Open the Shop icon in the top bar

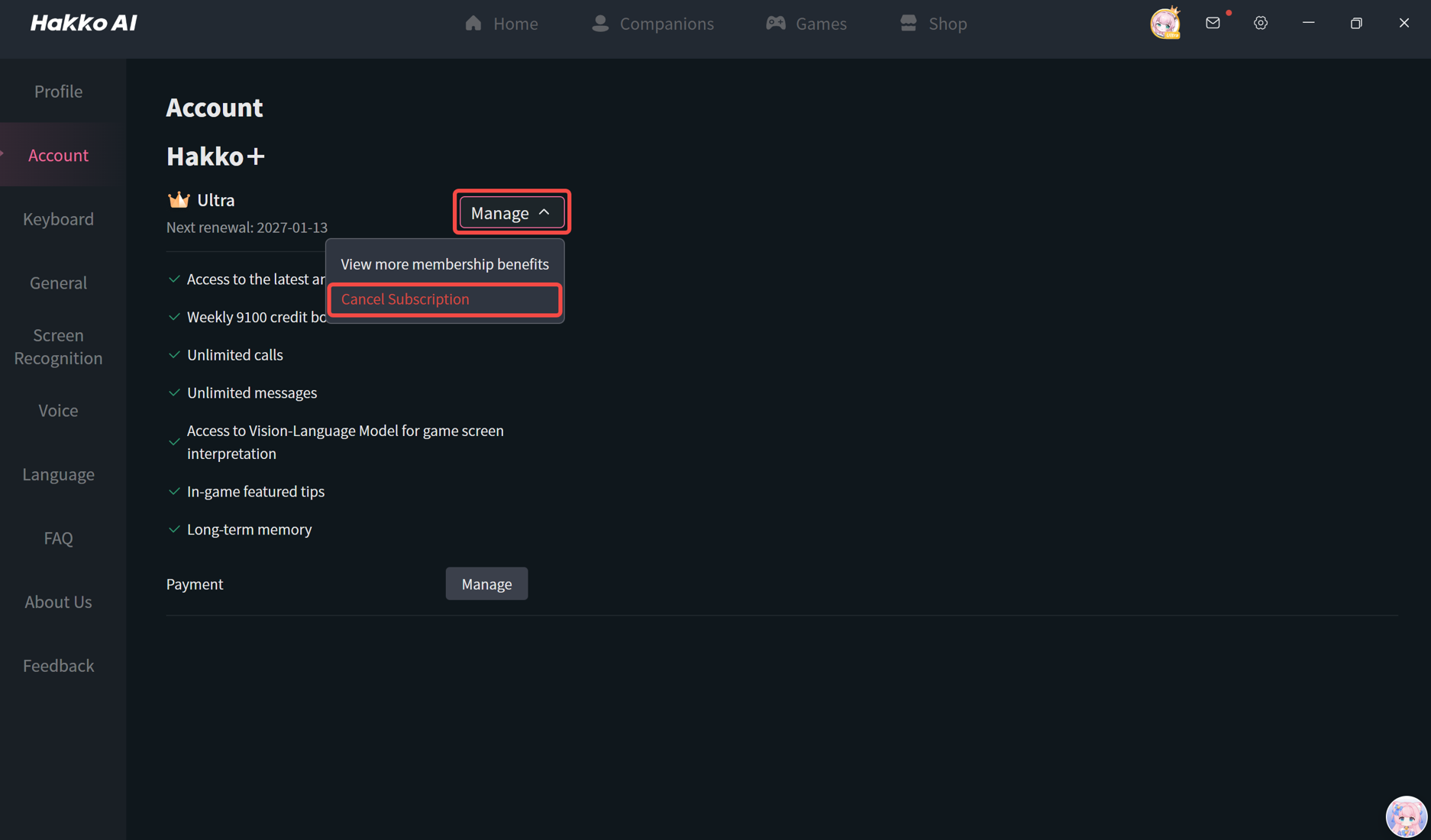[908, 23]
